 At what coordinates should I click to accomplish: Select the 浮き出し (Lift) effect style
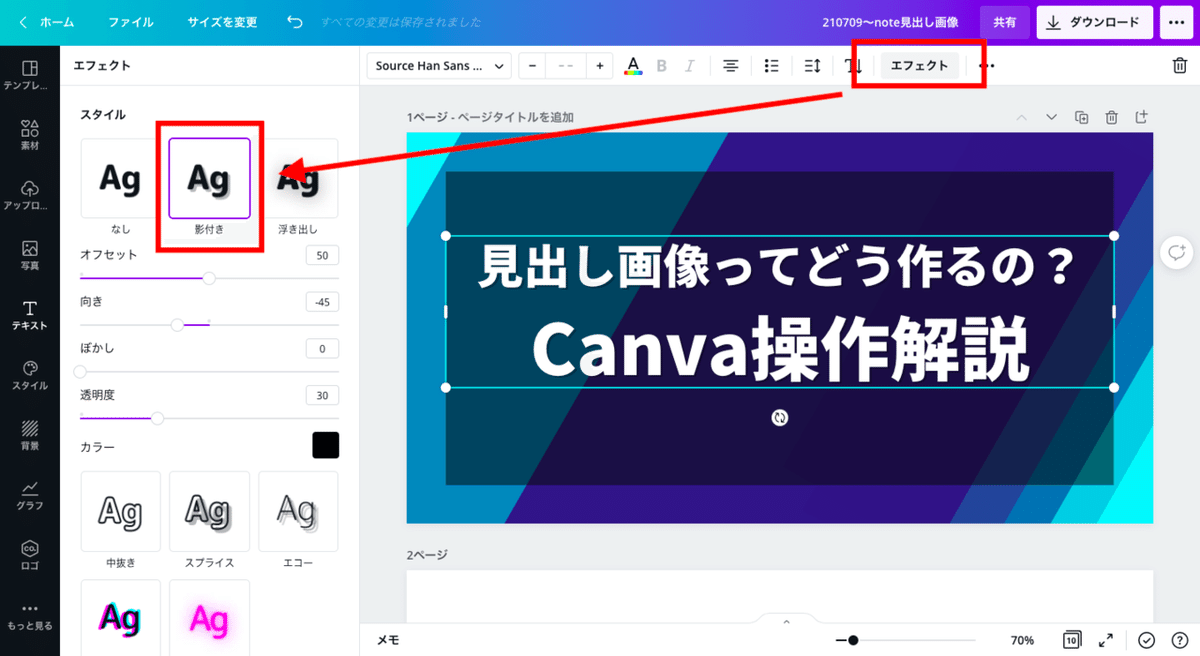point(298,178)
